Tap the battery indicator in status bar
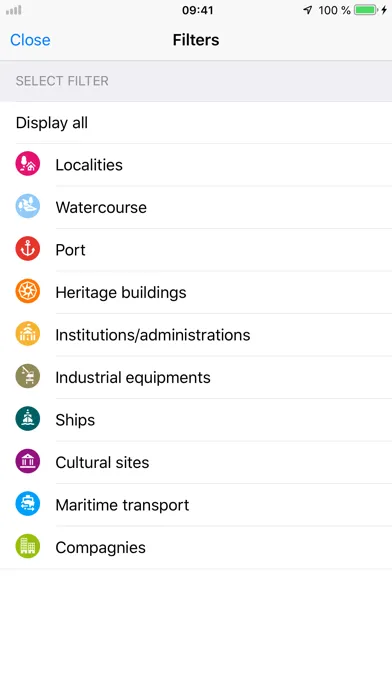 click(366, 10)
